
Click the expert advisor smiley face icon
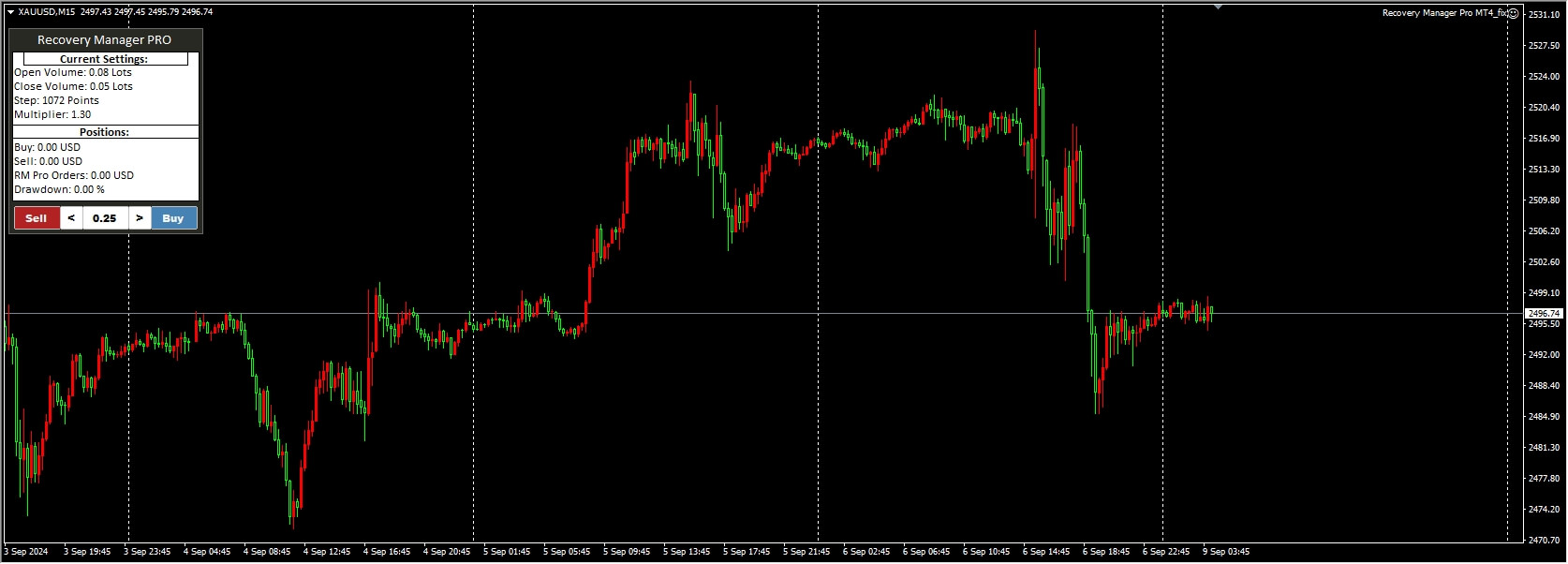[1513, 13]
